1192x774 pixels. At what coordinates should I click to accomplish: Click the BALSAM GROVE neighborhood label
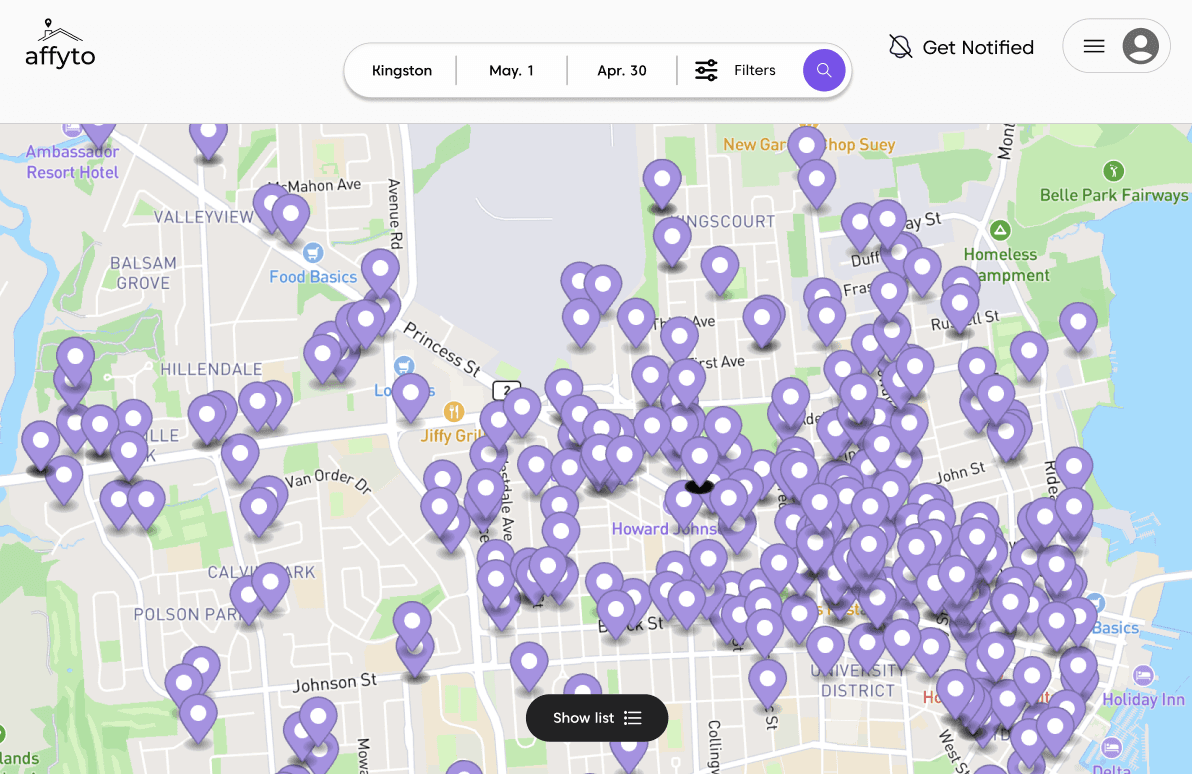pyautogui.click(x=143, y=273)
